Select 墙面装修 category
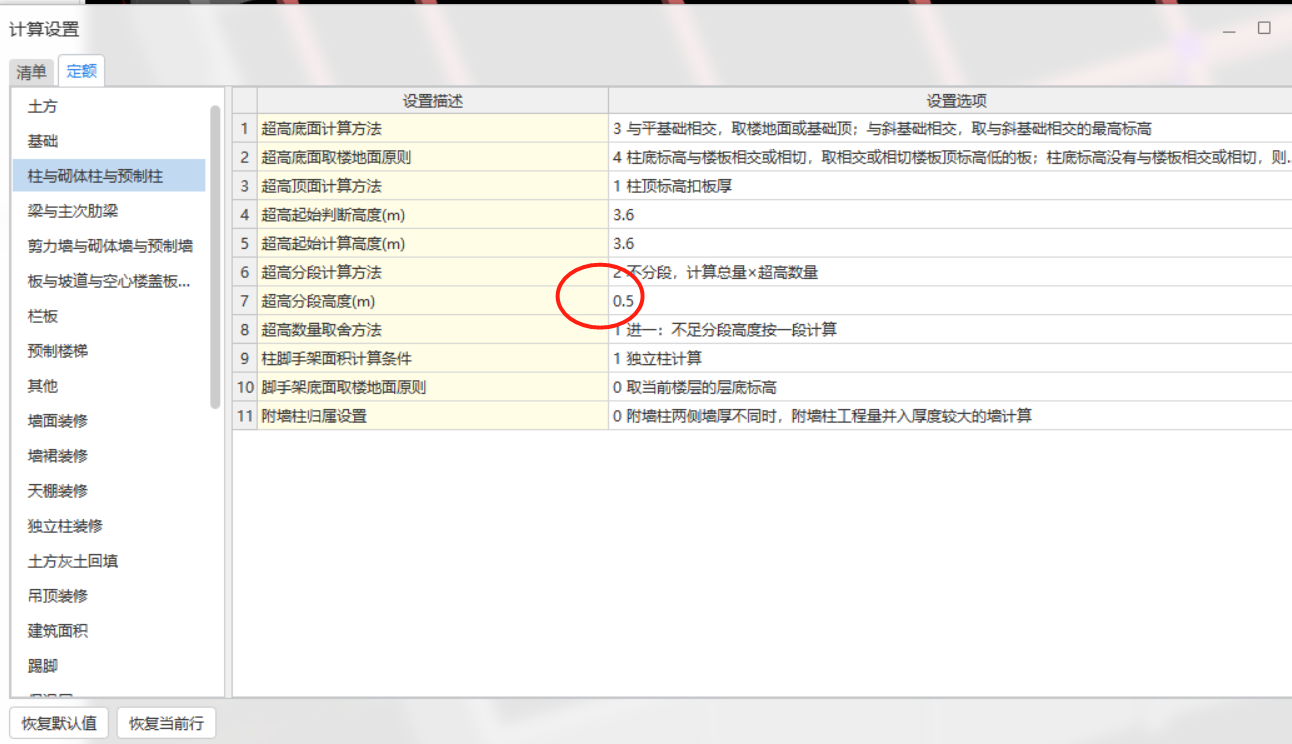 click(x=108, y=421)
